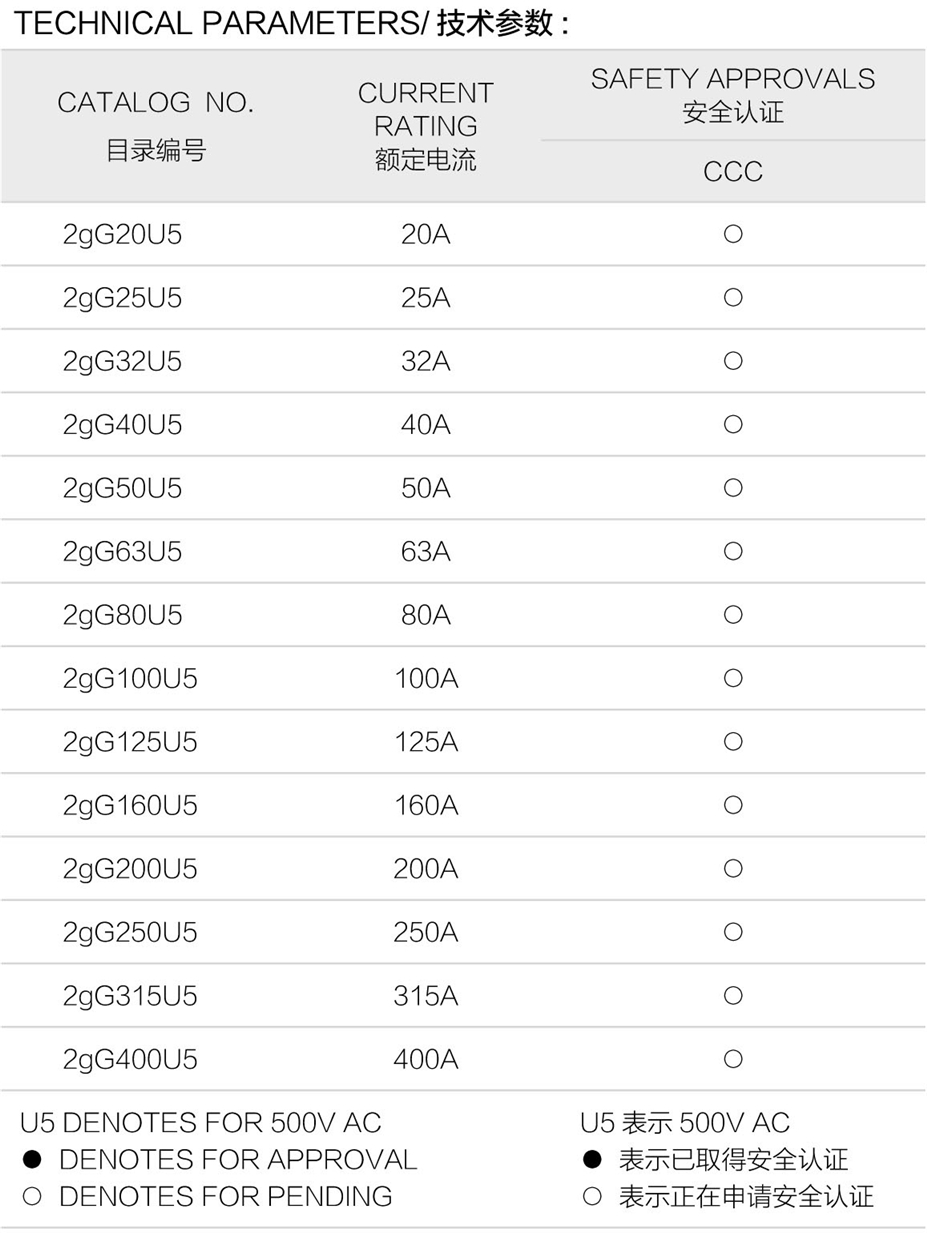Viewport: 927px width, 1235px height.
Task: Click the filled dot before DENOTES FOR APPROVAL
Action: [32, 1159]
